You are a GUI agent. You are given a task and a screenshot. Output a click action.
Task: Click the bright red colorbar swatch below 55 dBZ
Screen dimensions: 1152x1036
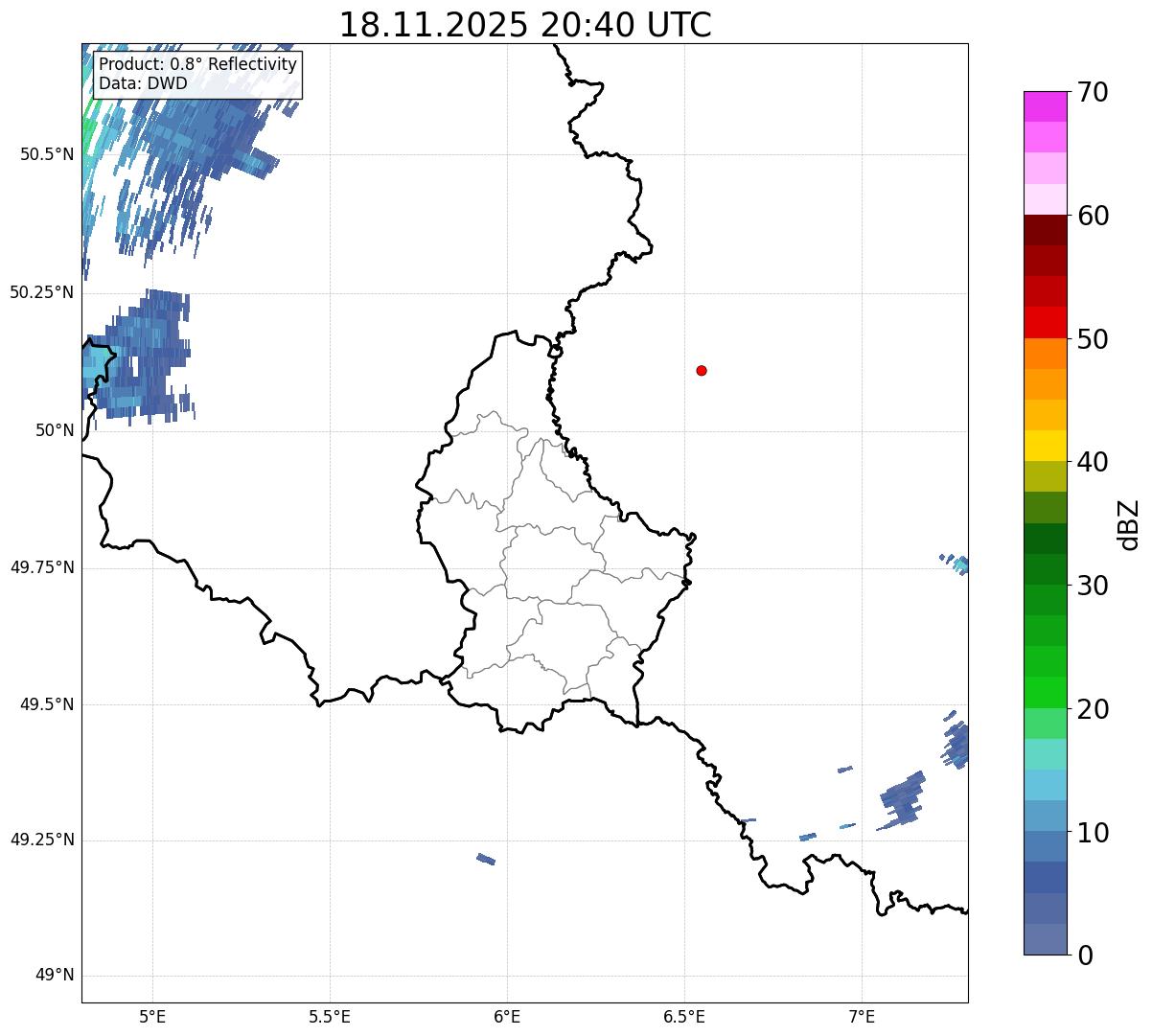1045,322
